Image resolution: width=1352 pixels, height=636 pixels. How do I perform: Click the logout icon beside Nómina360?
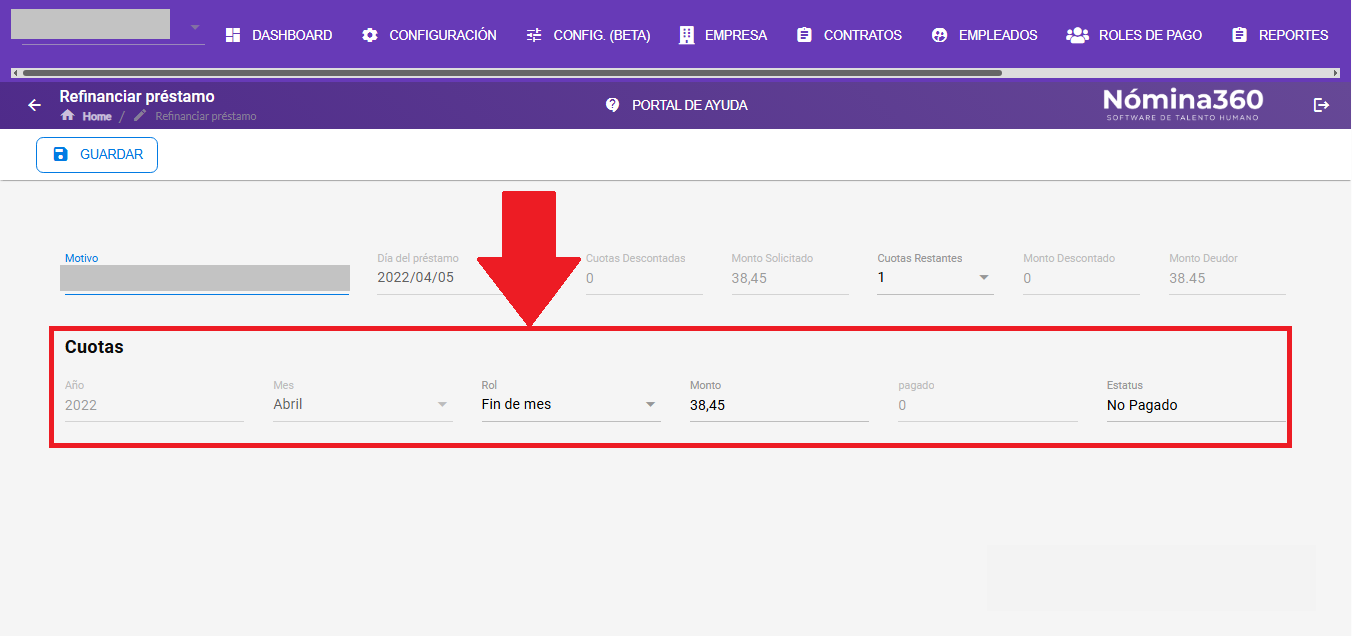1322,105
